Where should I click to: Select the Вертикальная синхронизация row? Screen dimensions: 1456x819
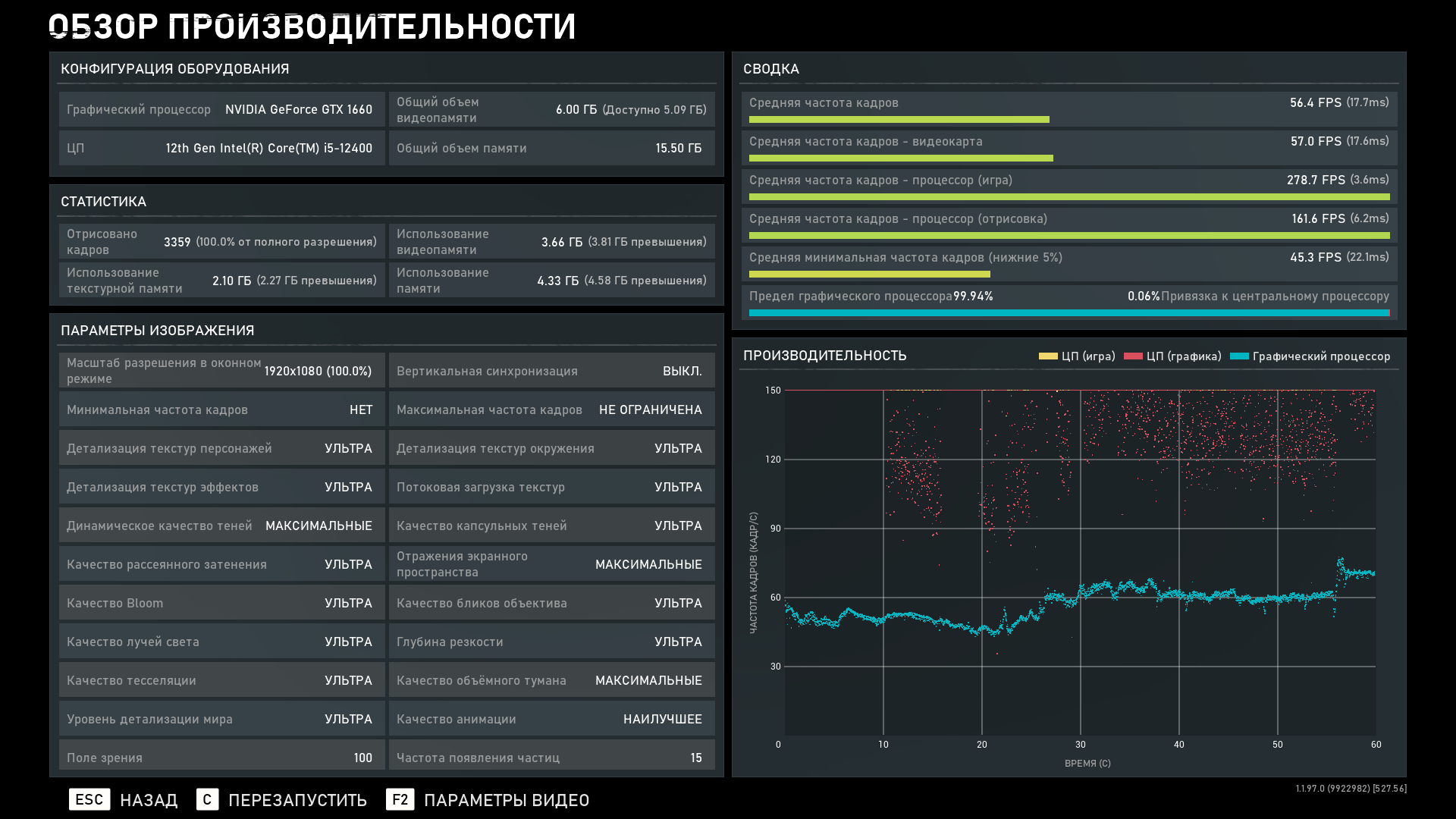pyautogui.click(x=551, y=371)
